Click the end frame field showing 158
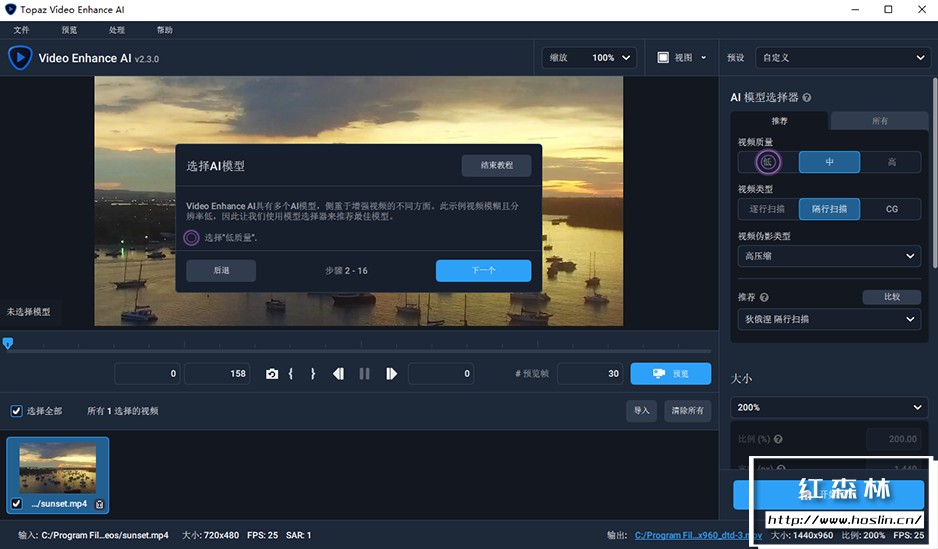Image resolution: width=938 pixels, height=549 pixels. pyautogui.click(x=217, y=374)
